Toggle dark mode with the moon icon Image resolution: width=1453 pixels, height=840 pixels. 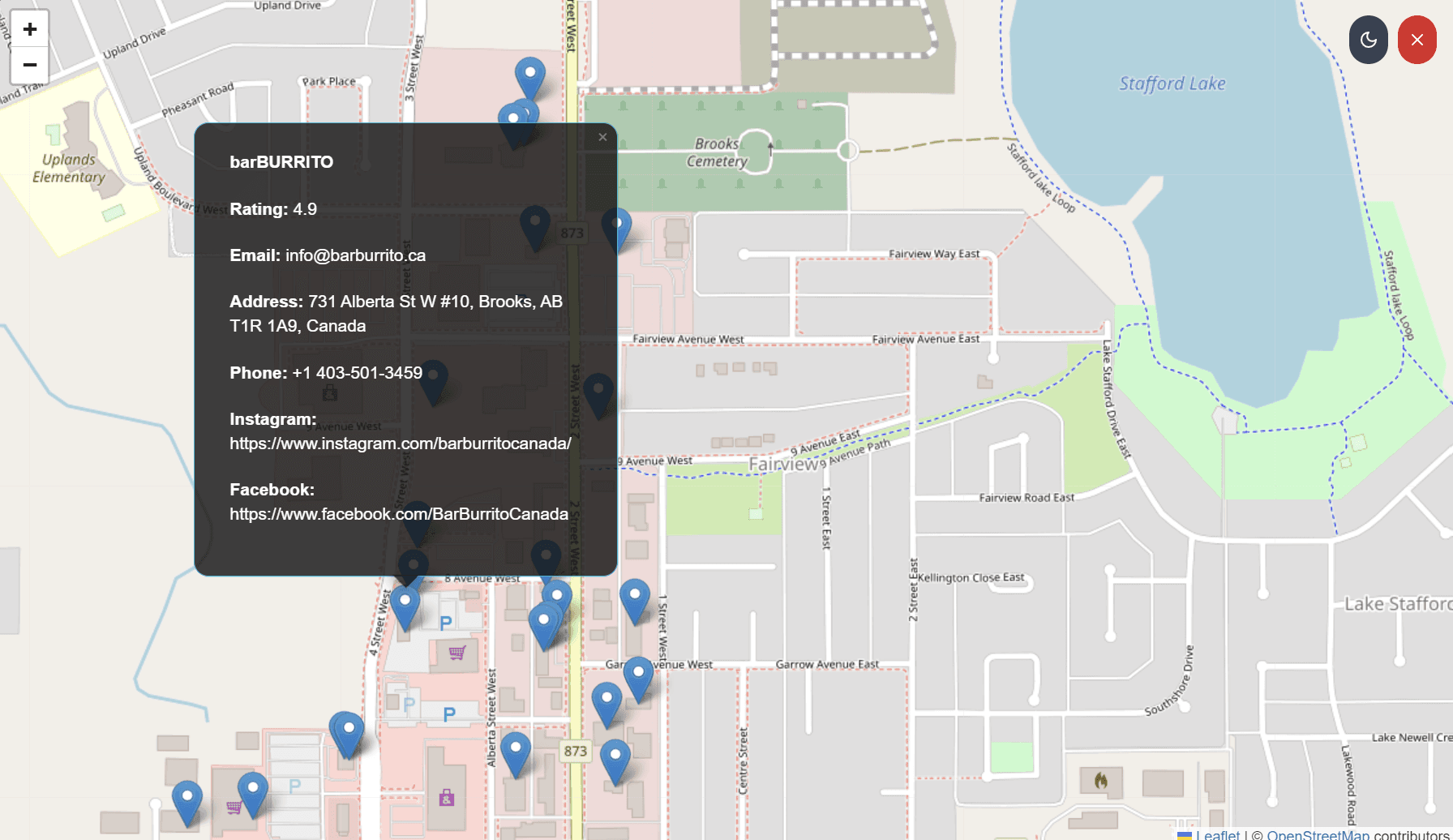pyautogui.click(x=1368, y=39)
